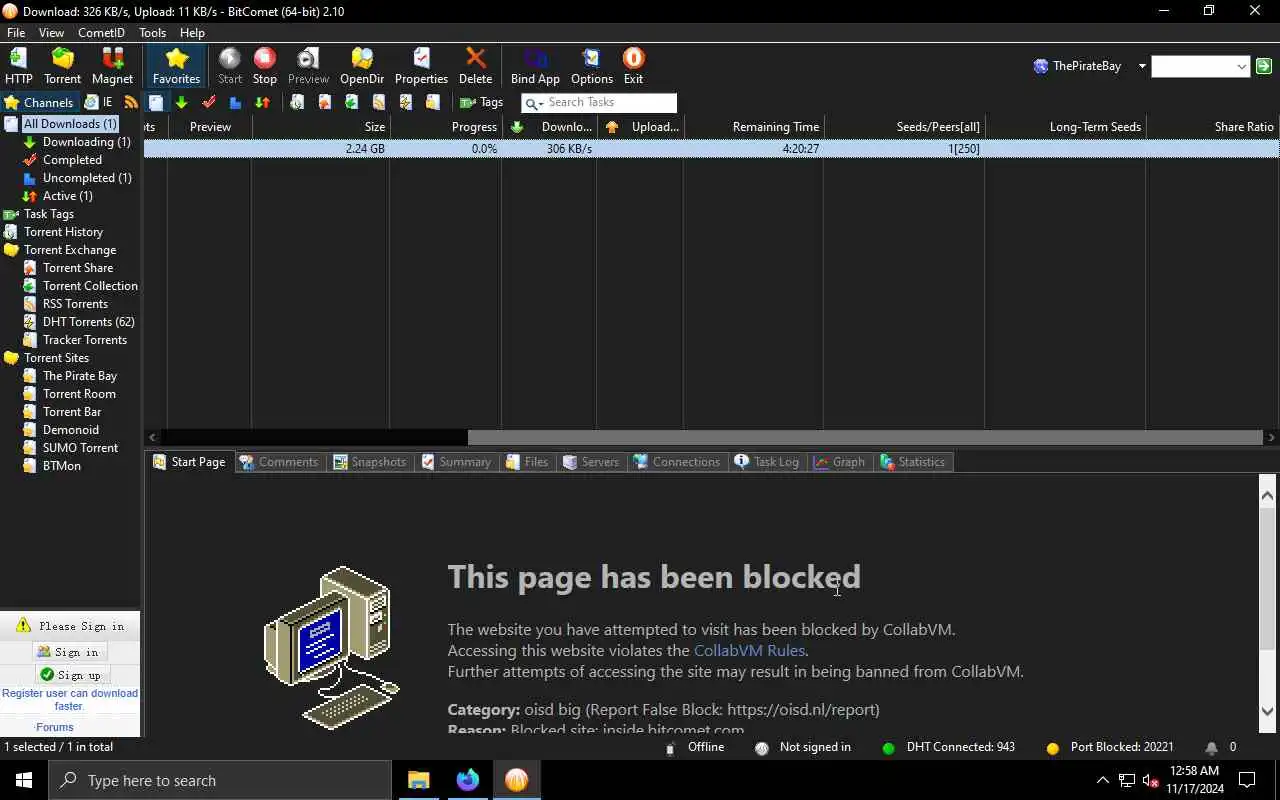This screenshot has width=1280, height=800.
Task: Open The Pirate Bay under Torrent Sites
Action: (79, 376)
